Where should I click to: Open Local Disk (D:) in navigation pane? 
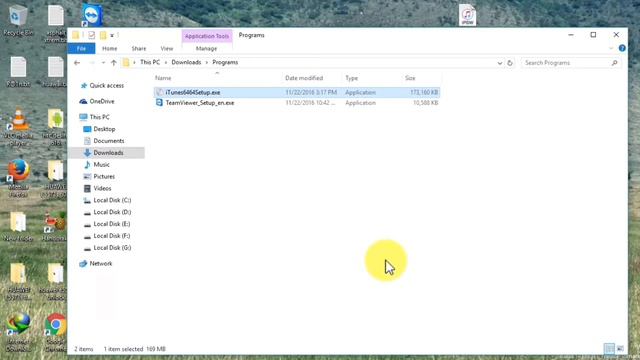(x=112, y=212)
